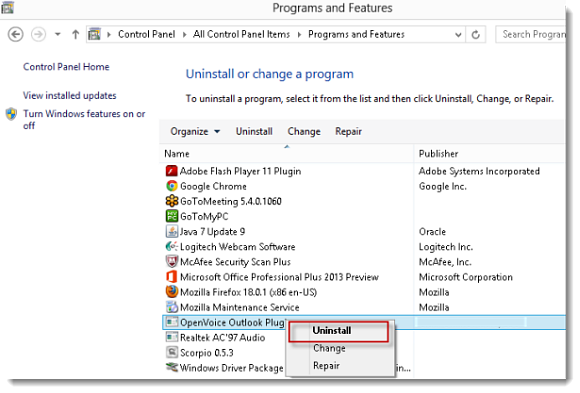The height and width of the screenshot is (393, 580).
Task: Refresh the Programs and Features list
Action: pos(476,35)
